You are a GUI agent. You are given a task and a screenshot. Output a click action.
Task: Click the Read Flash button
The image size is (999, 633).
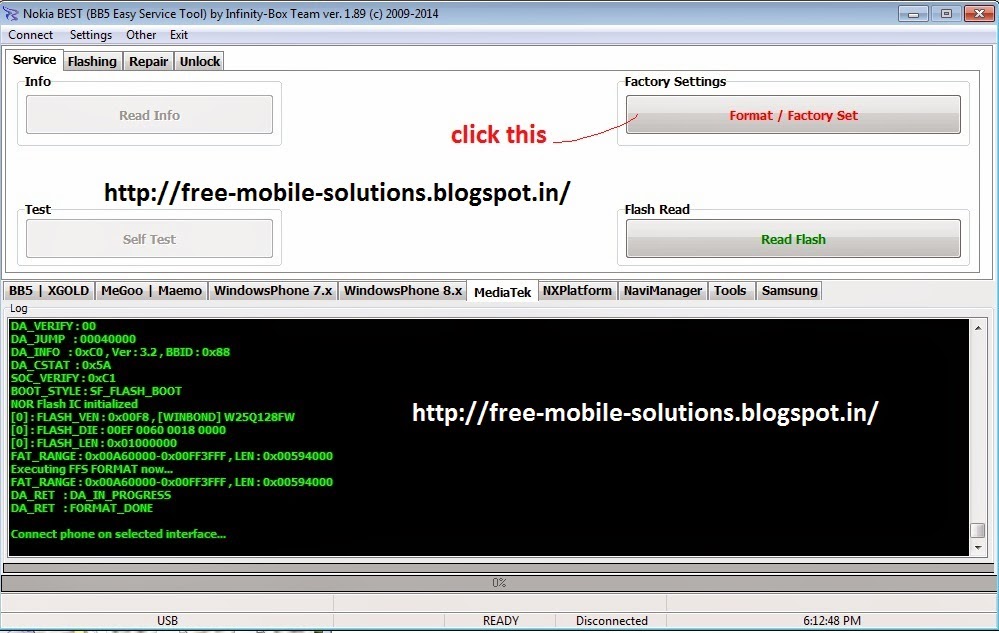[x=793, y=239]
